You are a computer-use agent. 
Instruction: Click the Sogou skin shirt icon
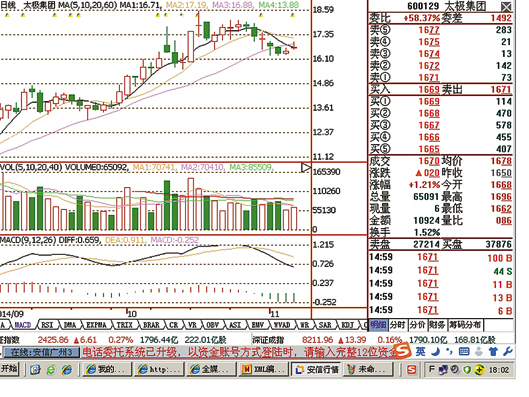click(x=493, y=352)
